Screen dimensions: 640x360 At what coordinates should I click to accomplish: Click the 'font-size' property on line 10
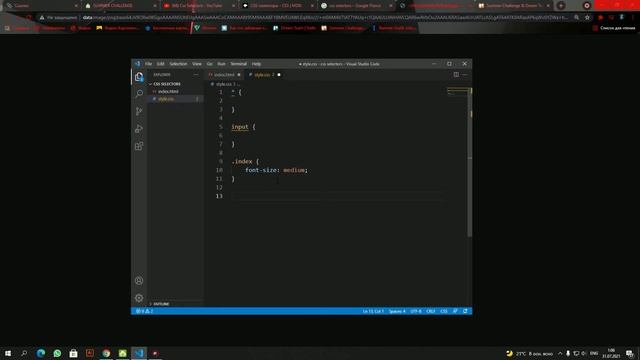[x=261, y=170]
